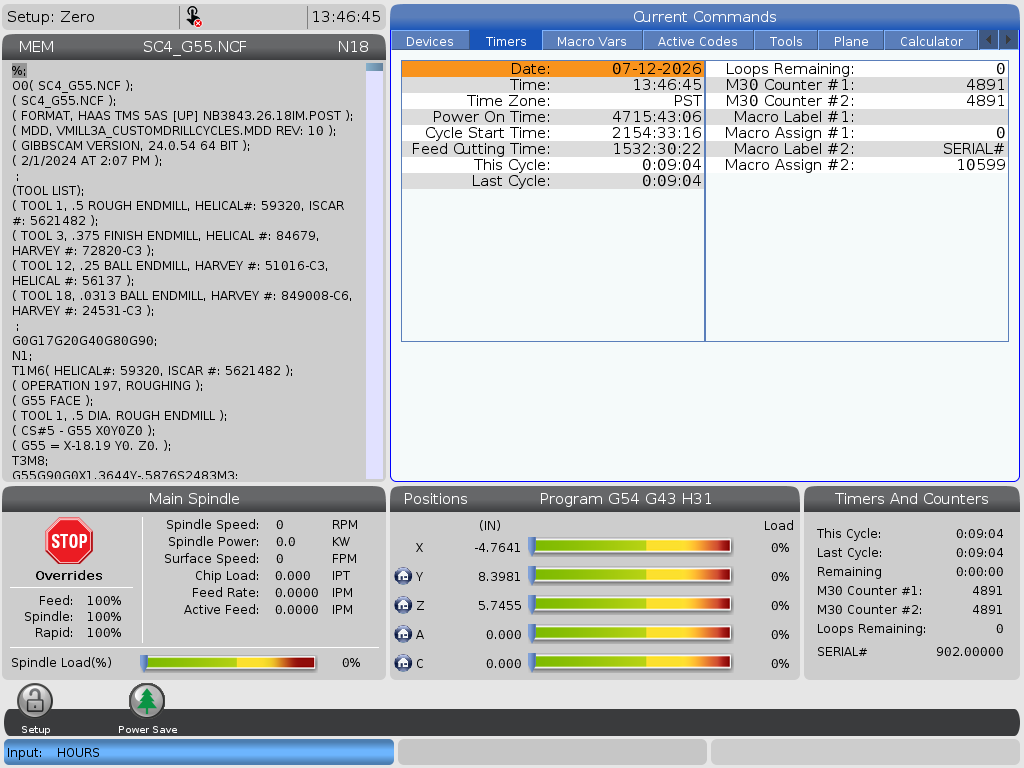Click the program name SC4_G55.NCF header
1024x768 pixels.
point(195,47)
